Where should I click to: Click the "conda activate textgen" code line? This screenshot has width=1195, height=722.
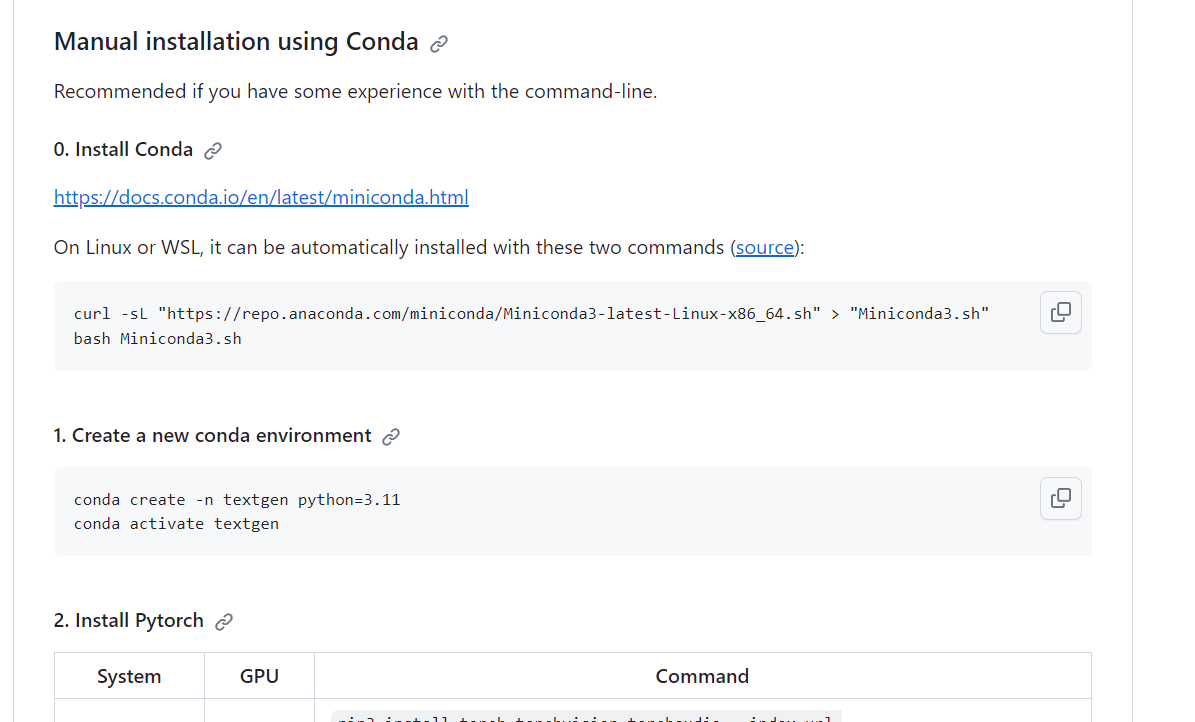click(176, 524)
